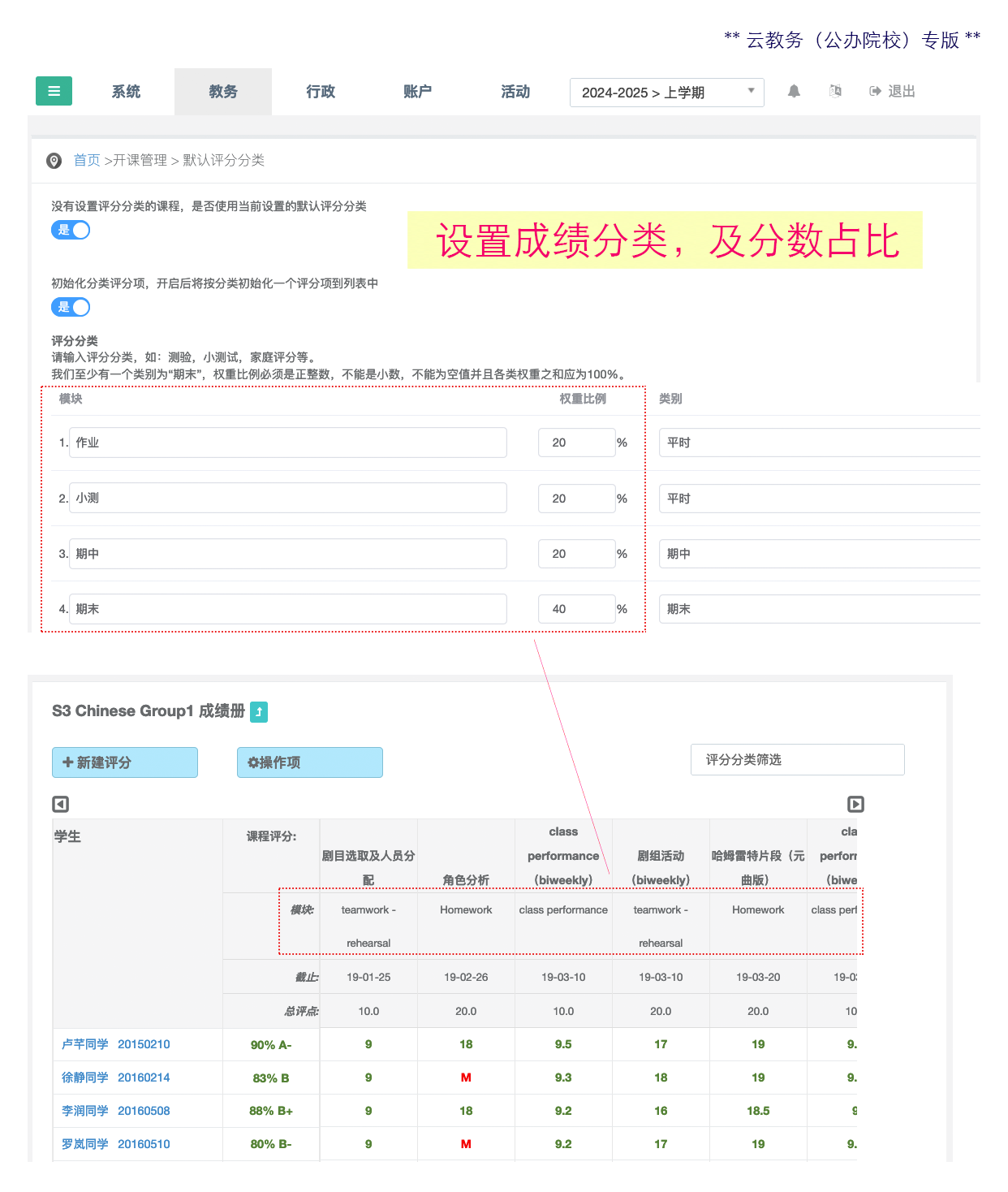Open the 期中 row category dropdown
Image resolution: width=1008 pixels, height=1192 pixels.
820,554
